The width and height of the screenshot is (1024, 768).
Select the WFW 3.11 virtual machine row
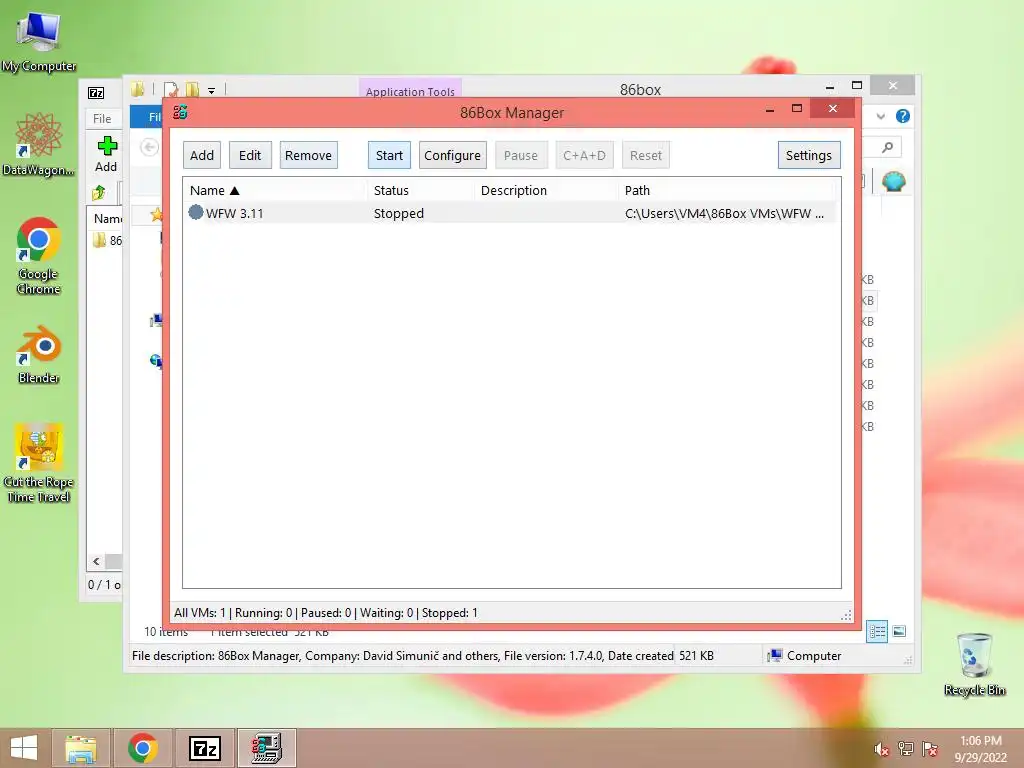coord(510,213)
